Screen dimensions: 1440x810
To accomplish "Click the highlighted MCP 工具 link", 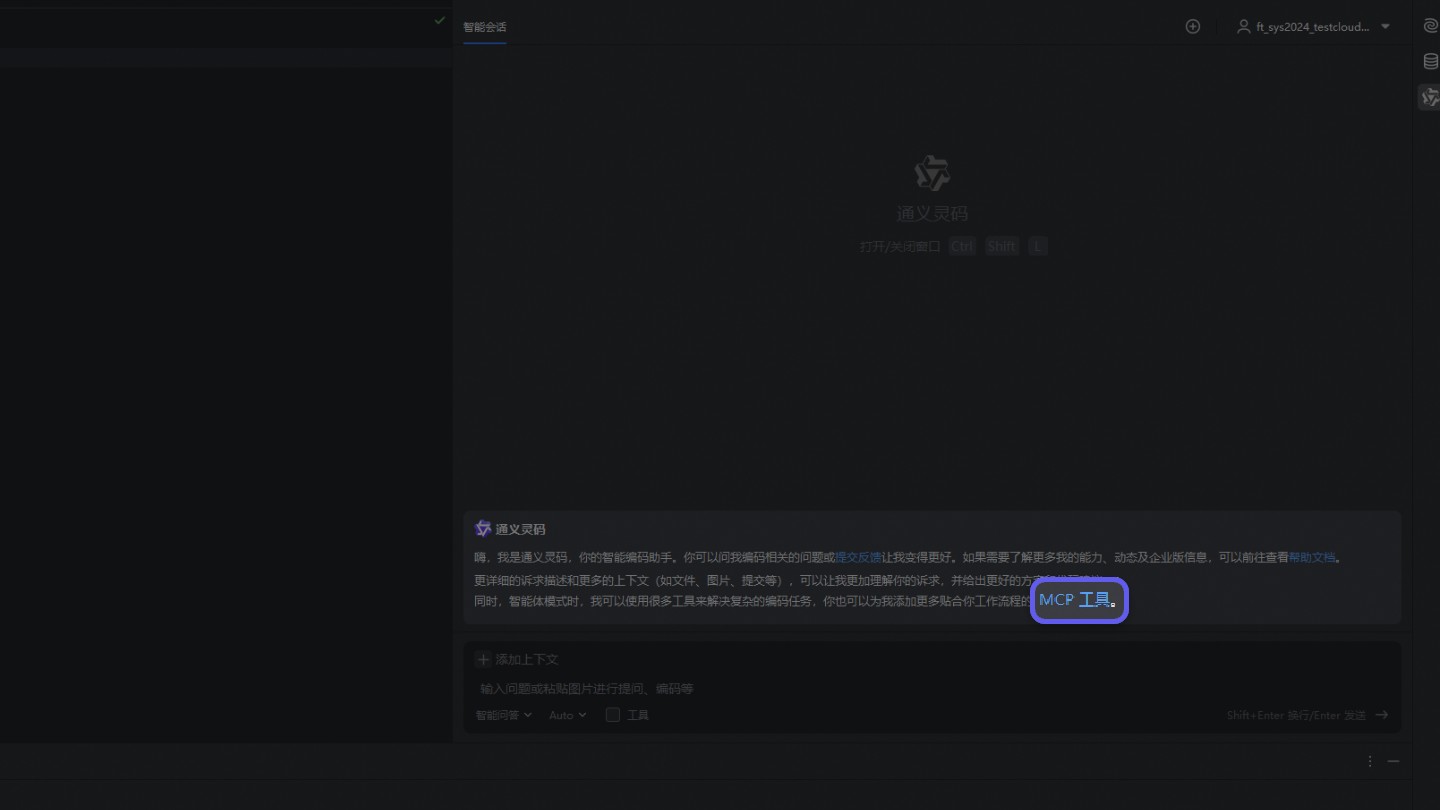I will [x=1077, y=599].
